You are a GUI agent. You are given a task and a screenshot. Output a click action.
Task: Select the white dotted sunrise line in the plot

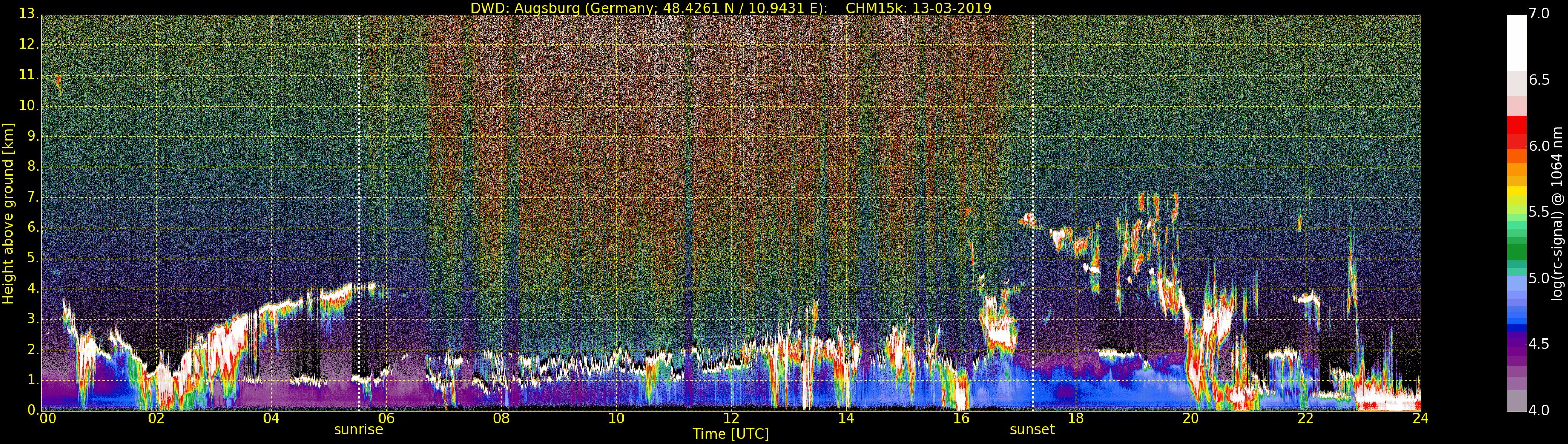point(359,213)
